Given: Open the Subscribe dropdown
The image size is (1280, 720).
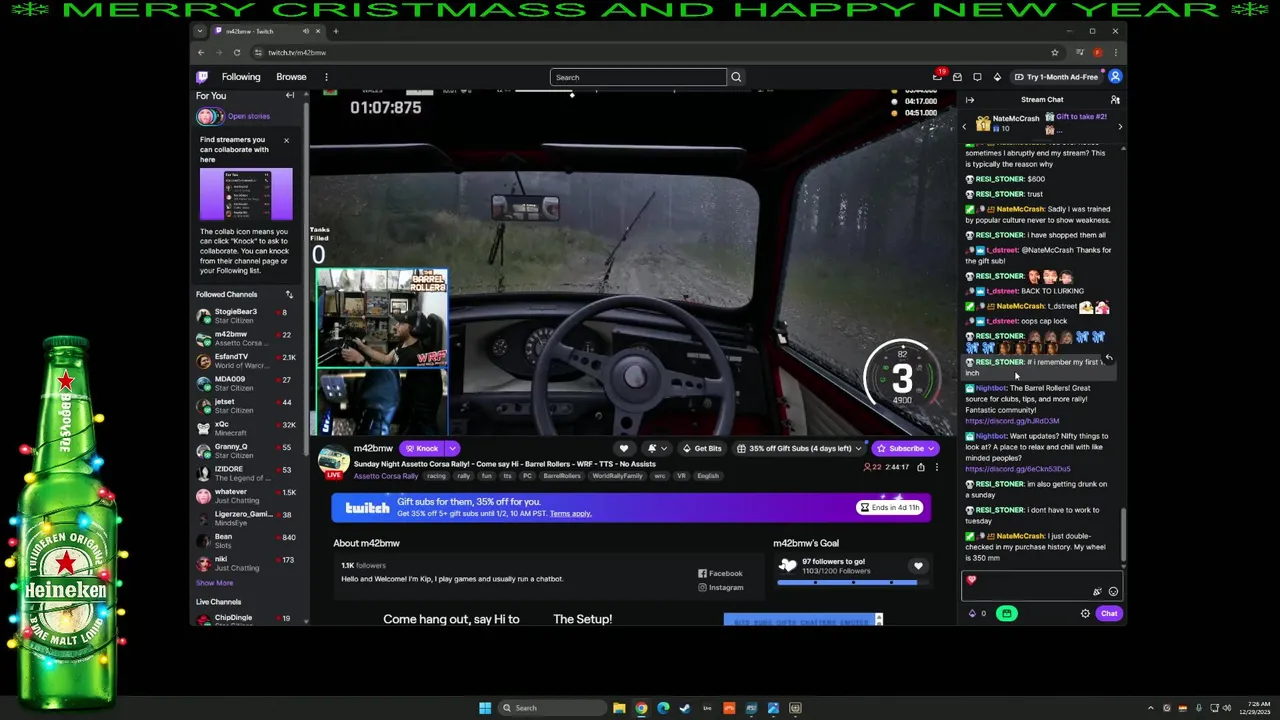Looking at the screenshot, I should click(x=932, y=448).
